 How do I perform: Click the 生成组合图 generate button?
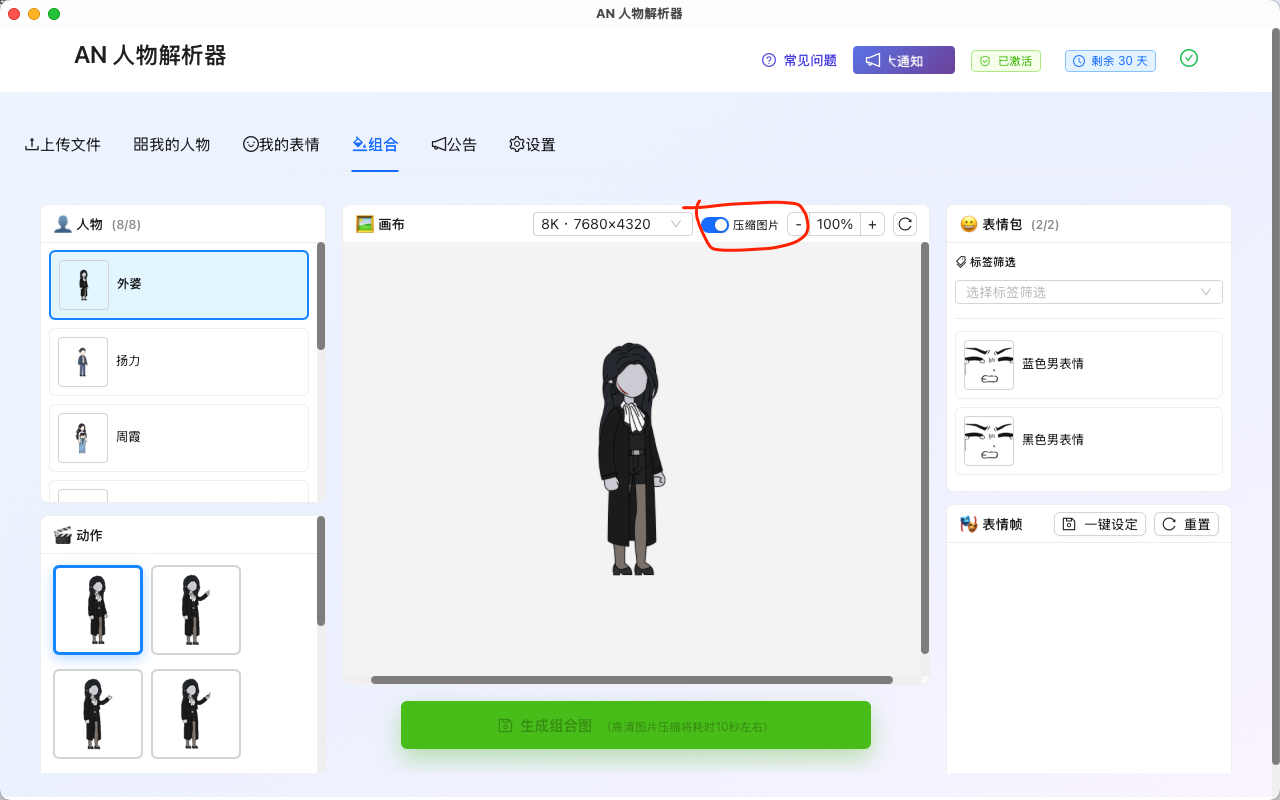click(x=635, y=725)
